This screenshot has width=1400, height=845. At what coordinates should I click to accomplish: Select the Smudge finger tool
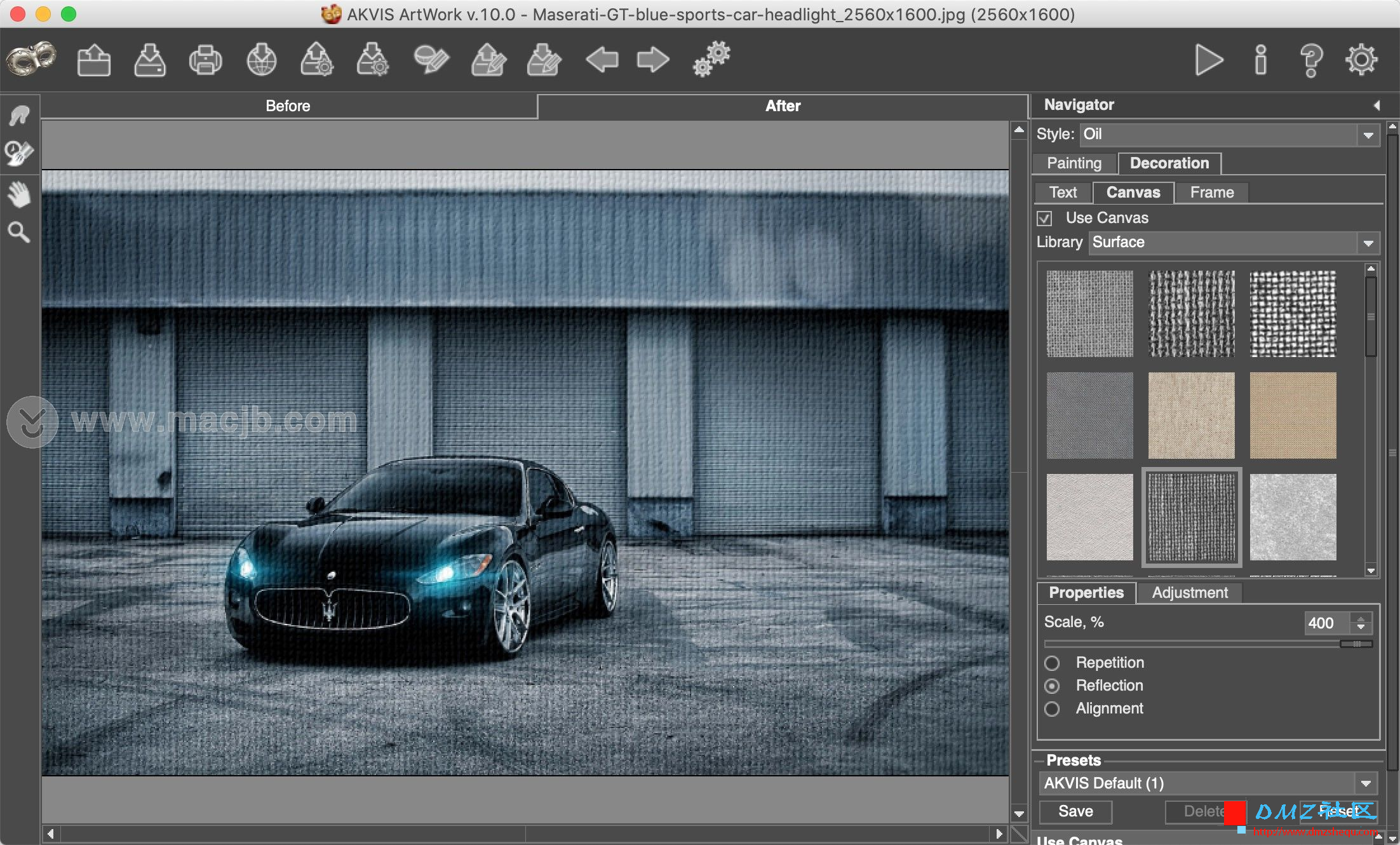pos(19,115)
